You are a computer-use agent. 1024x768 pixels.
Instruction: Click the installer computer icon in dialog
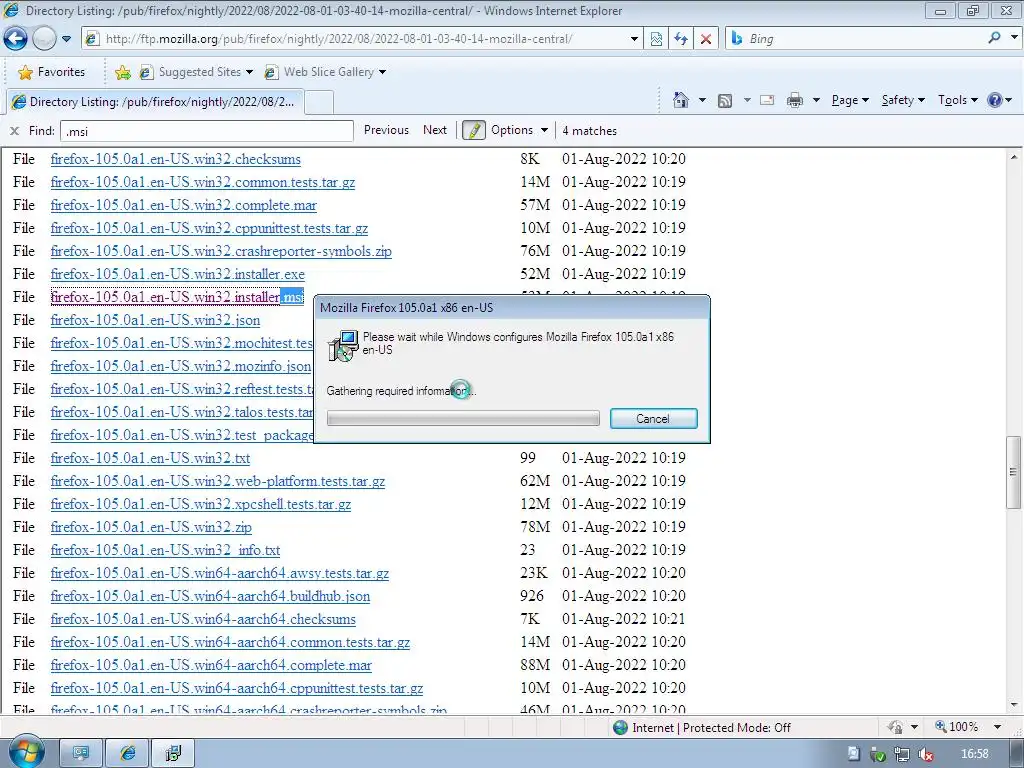343,345
